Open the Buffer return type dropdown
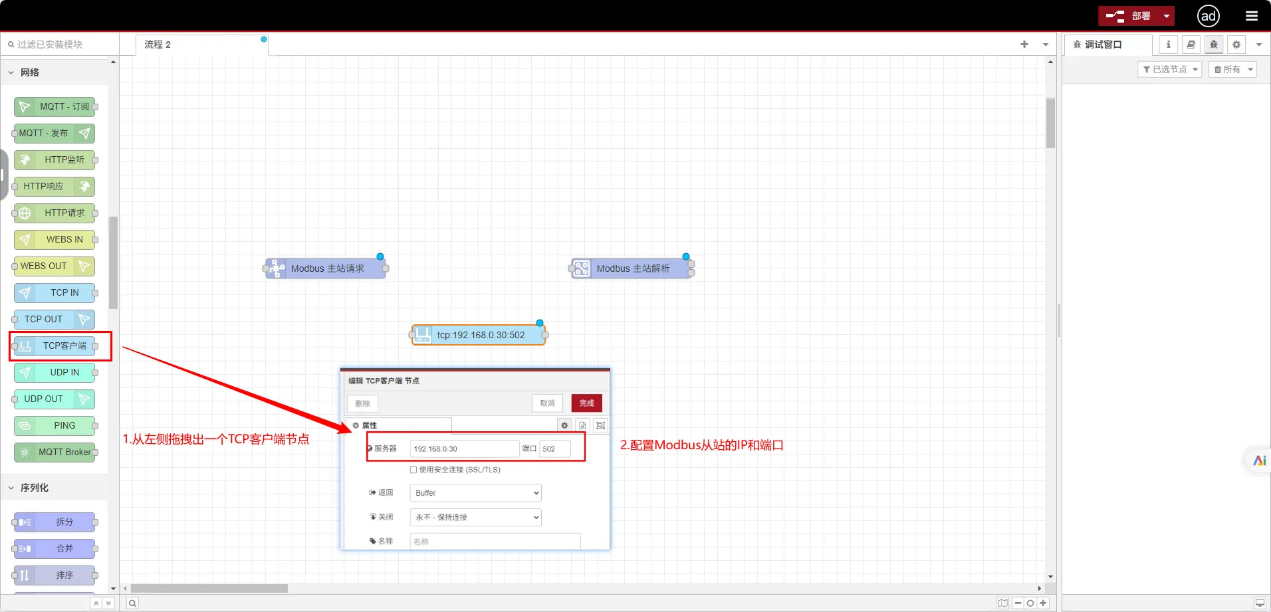1271x612 pixels. tap(476, 493)
